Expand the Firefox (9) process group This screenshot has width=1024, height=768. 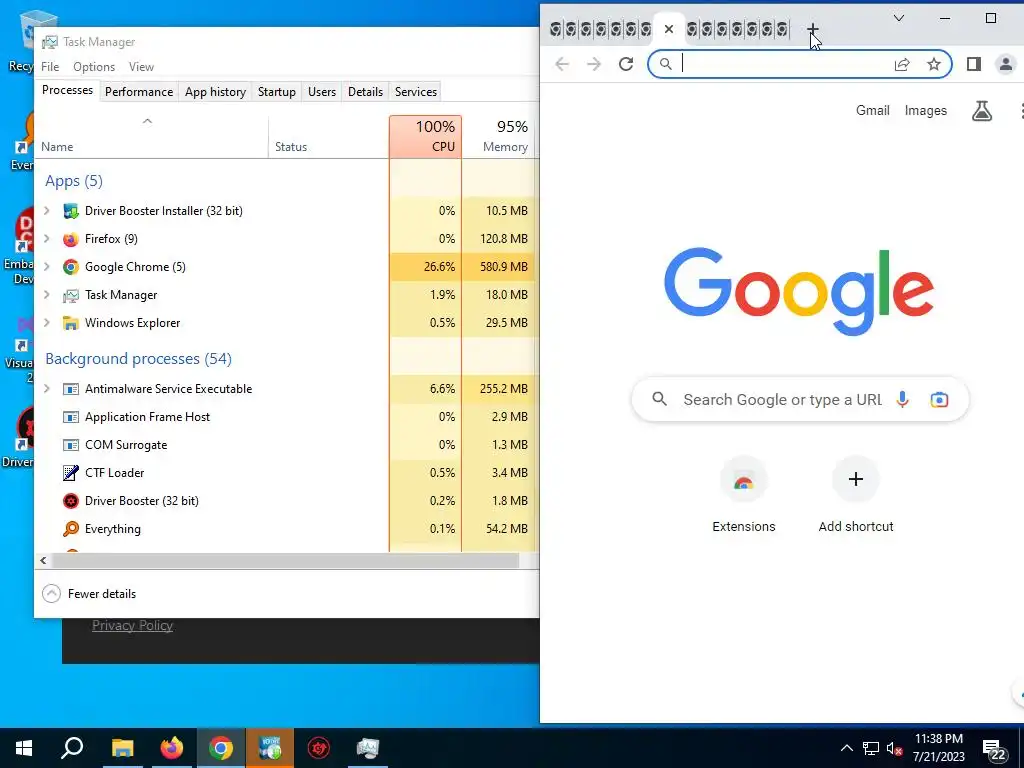[46, 238]
